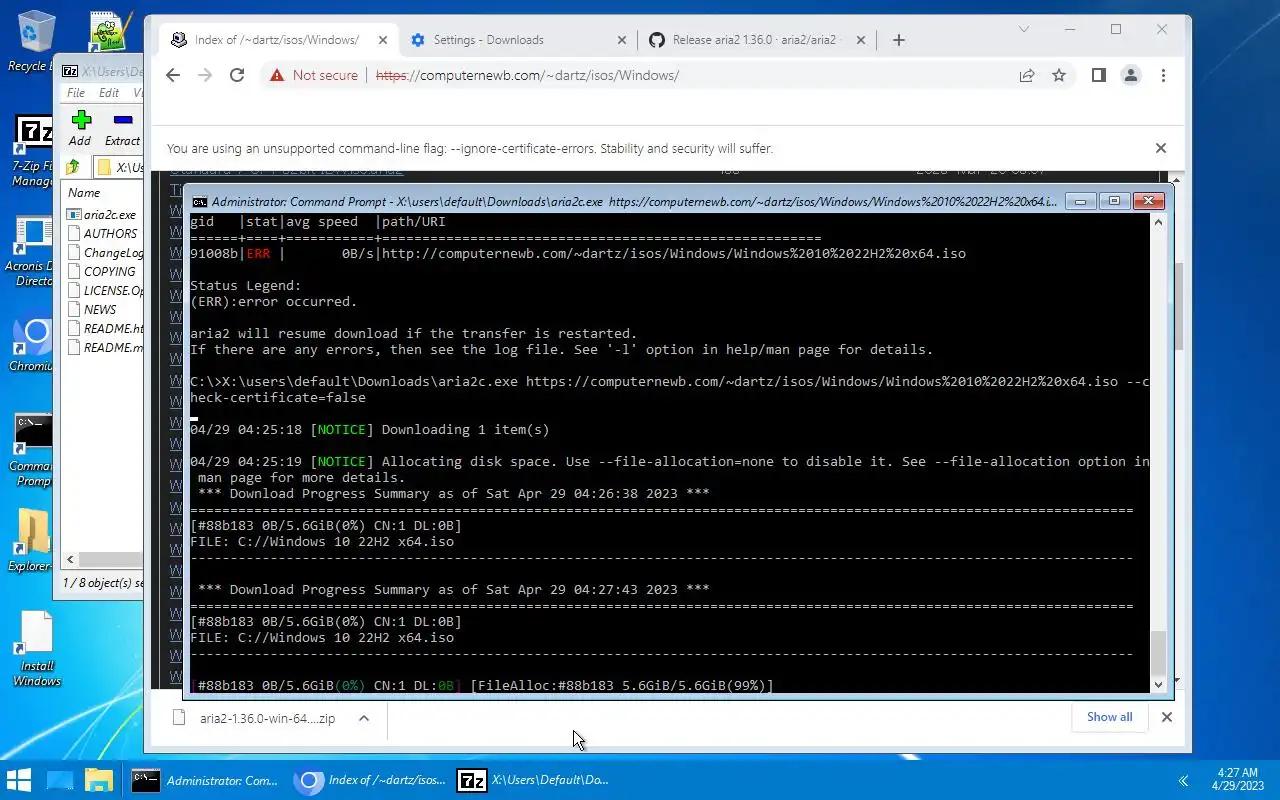Click the Command Prompt scrollbar down arrow

click(1159, 684)
